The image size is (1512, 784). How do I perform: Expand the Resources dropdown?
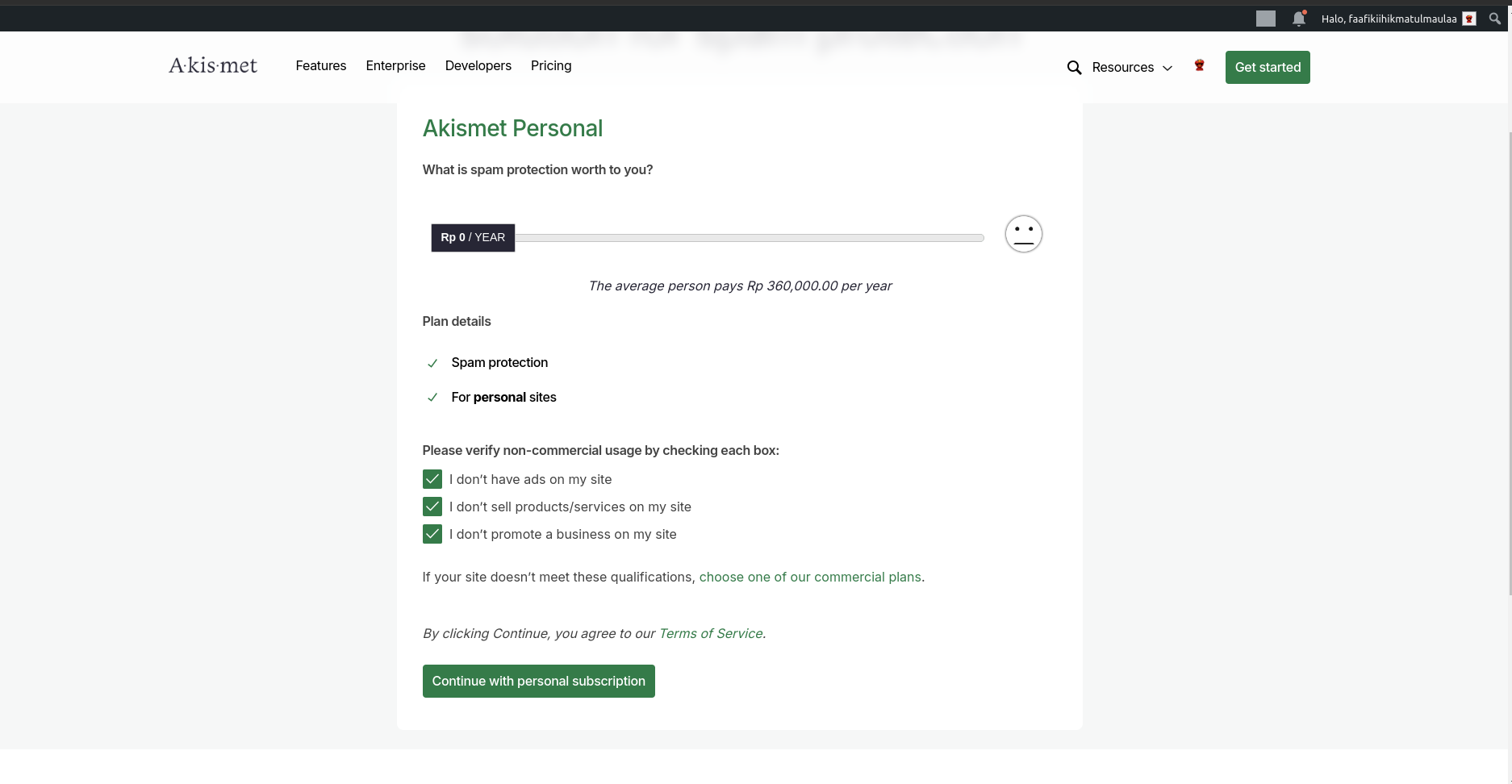[1132, 68]
